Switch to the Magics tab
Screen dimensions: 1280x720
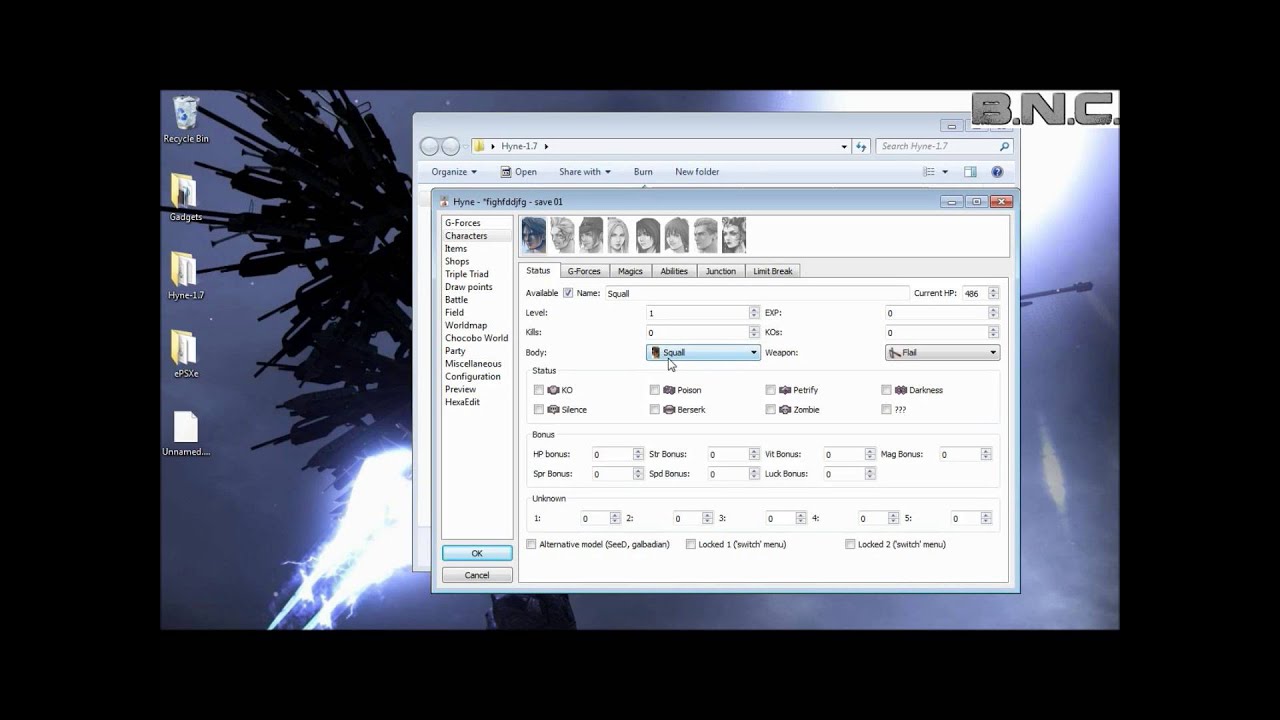pyautogui.click(x=630, y=271)
